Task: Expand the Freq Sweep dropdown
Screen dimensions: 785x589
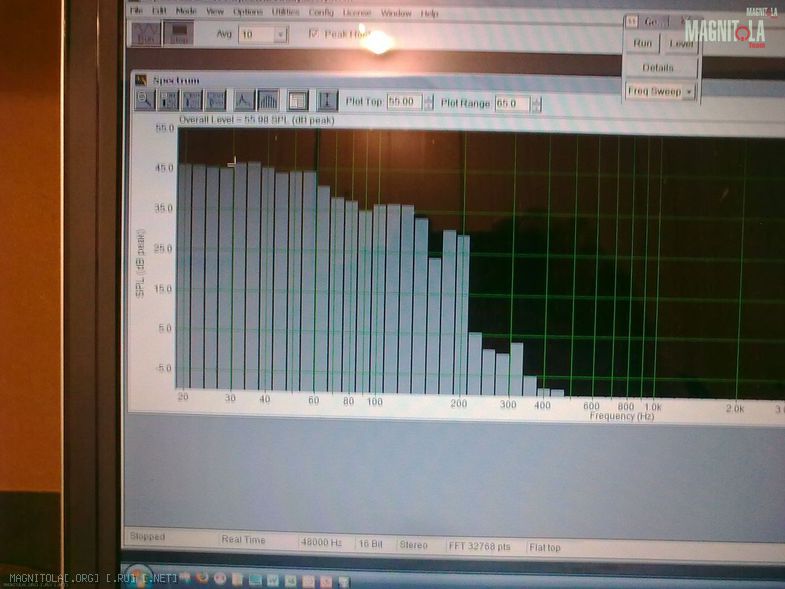Action: click(x=689, y=91)
